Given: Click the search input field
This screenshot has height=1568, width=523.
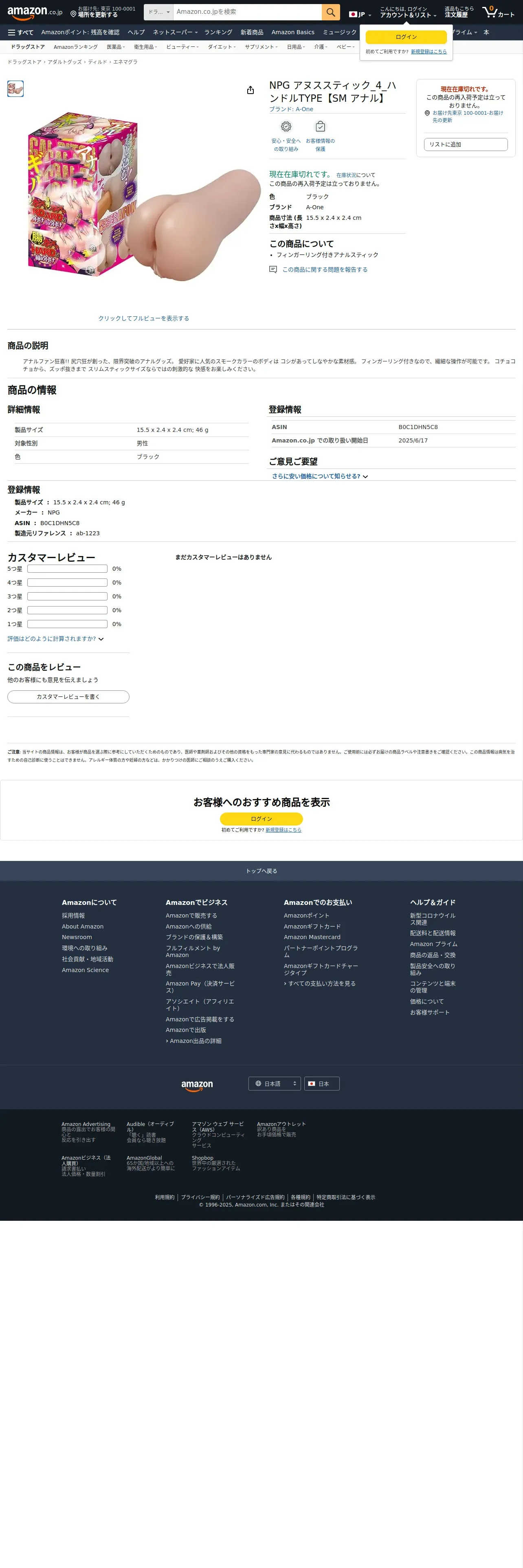Looking at the screenshot, I should pyautogui.click(x=248, y=12).
